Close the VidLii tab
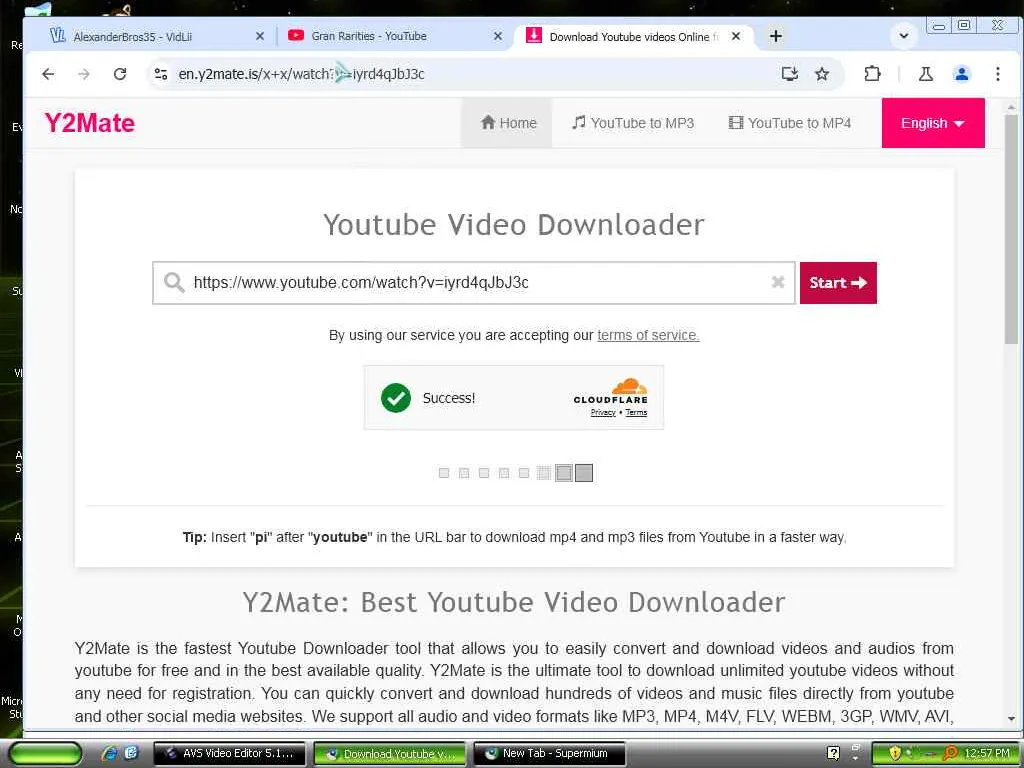The height and width of the screenshot is (768, 1024). [259, 37]
